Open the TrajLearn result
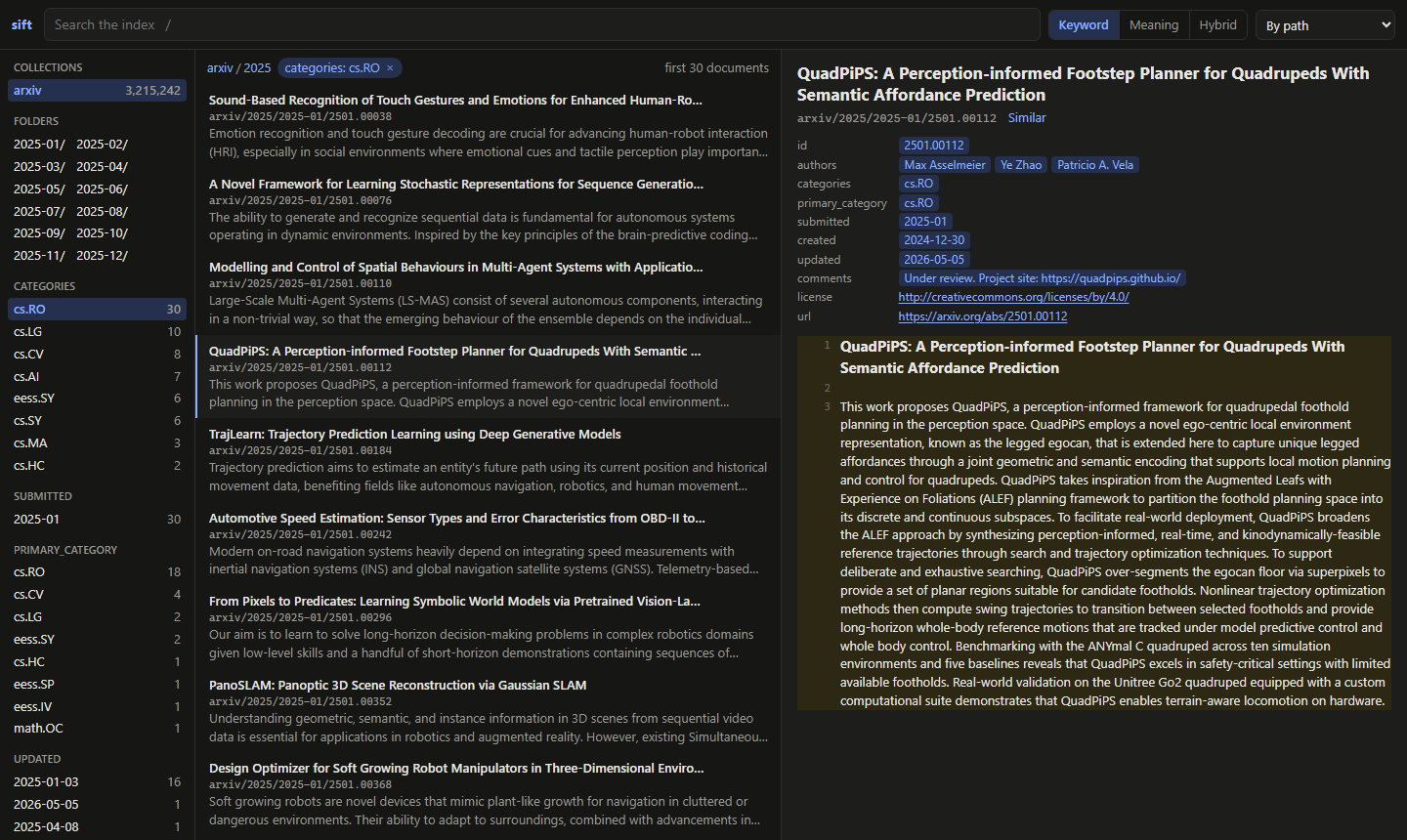The height and width of the screenshot is (840, 1407). click(489, 460)
